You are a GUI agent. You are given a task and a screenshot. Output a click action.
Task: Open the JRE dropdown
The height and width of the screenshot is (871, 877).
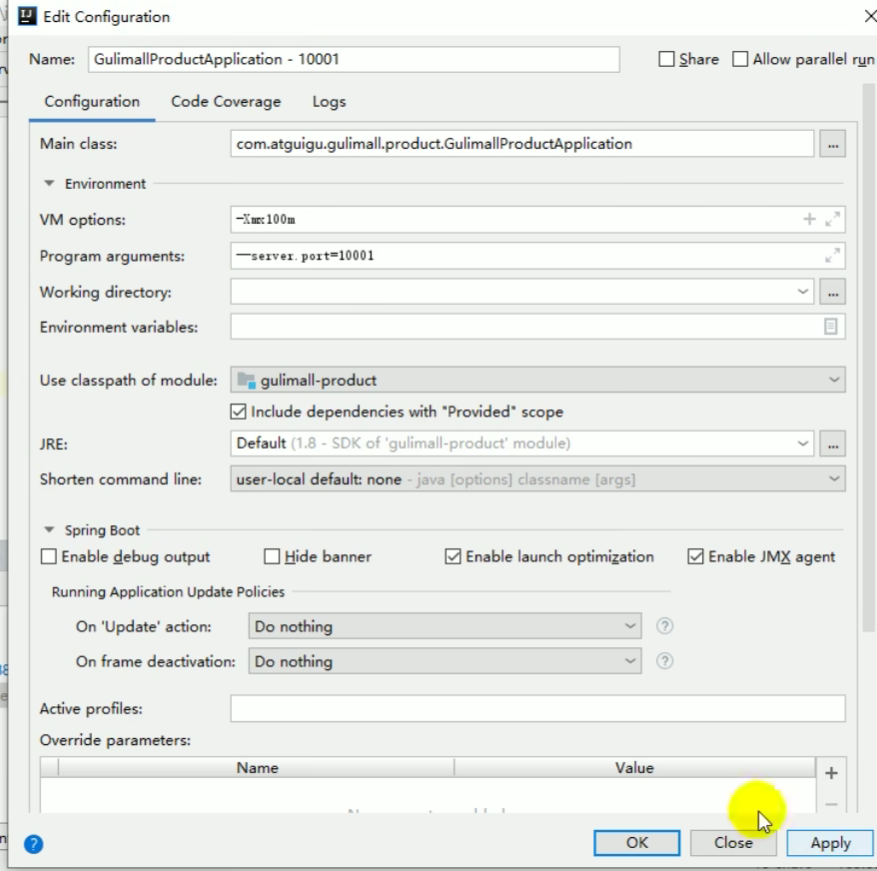(803, 444)
